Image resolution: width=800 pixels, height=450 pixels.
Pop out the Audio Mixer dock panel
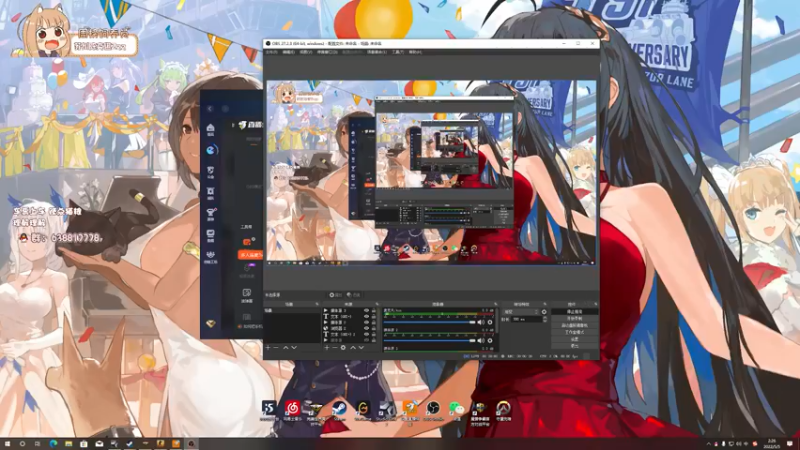(x=495, y=304)
